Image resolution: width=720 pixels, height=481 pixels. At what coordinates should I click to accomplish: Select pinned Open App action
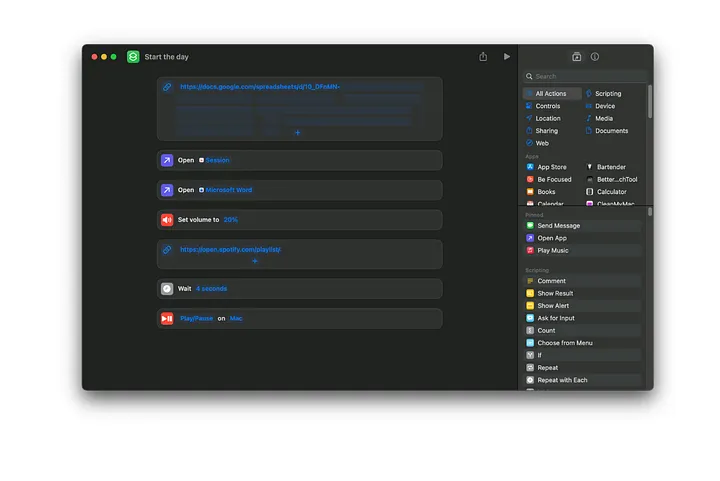click(583, 238)
